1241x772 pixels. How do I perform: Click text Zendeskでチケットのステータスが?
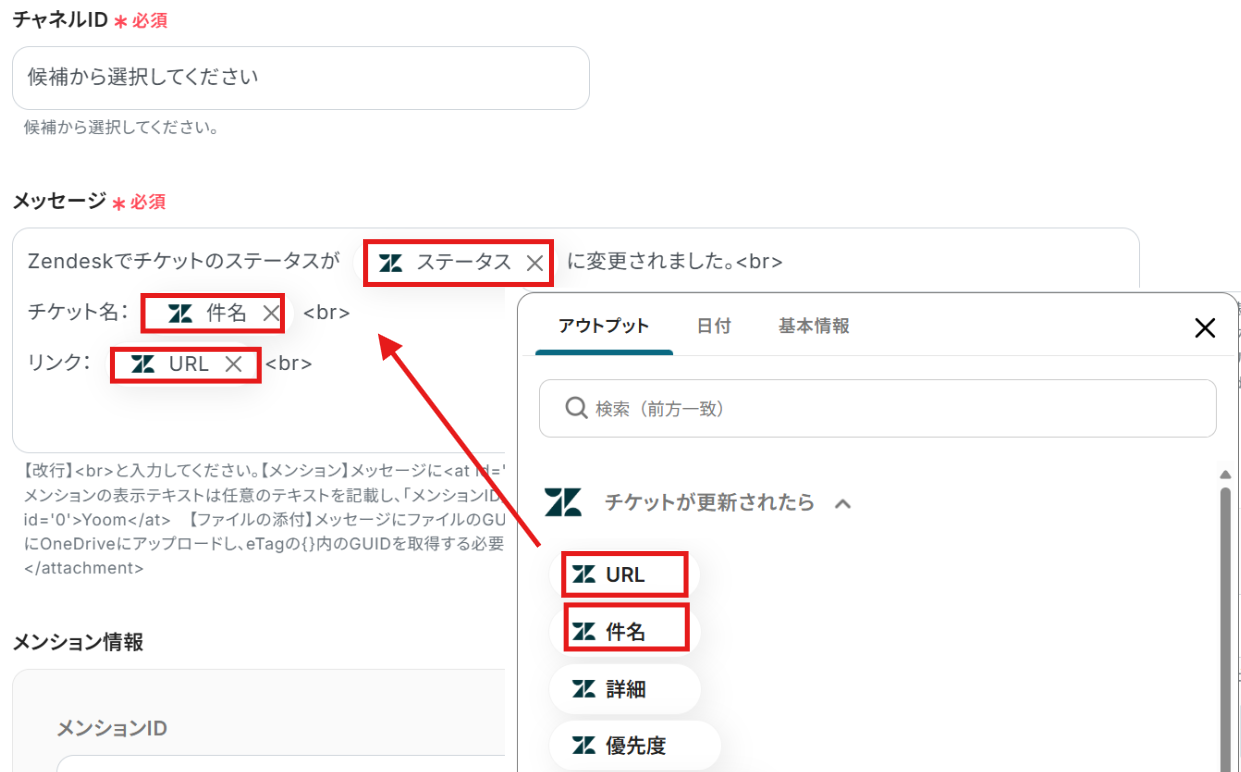[184, 261]
